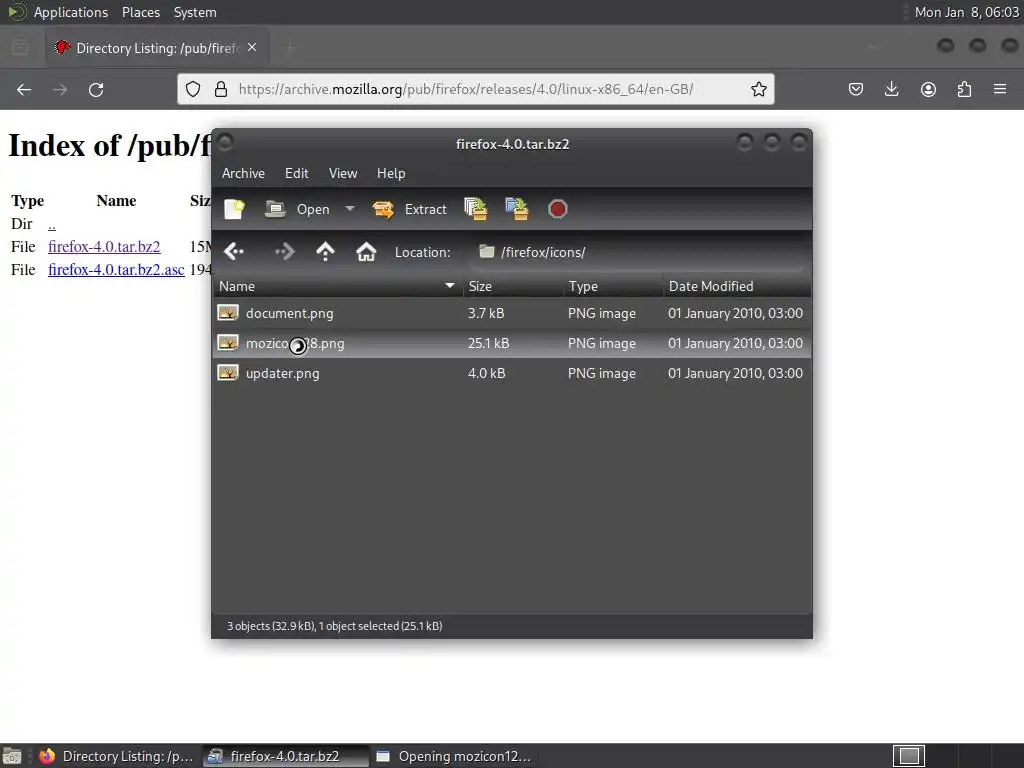The height and width of the screenshot is (768, 1024).
Task: Select document.png in the archive list
Action: point(512,313)
